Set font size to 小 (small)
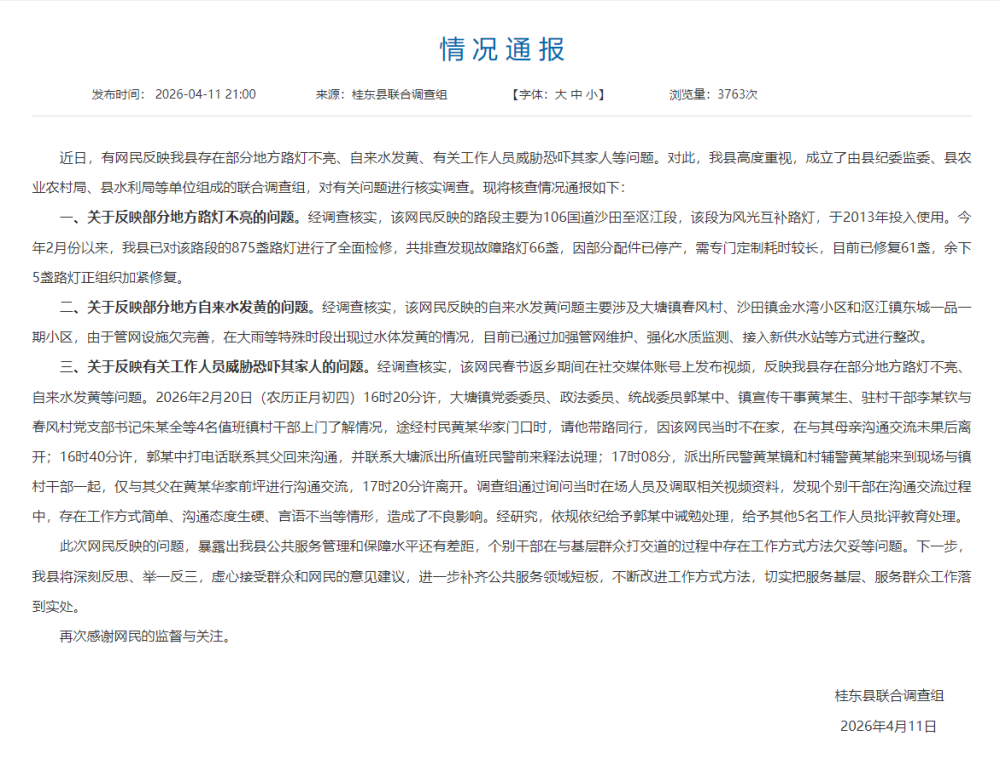 pos(591,95)
